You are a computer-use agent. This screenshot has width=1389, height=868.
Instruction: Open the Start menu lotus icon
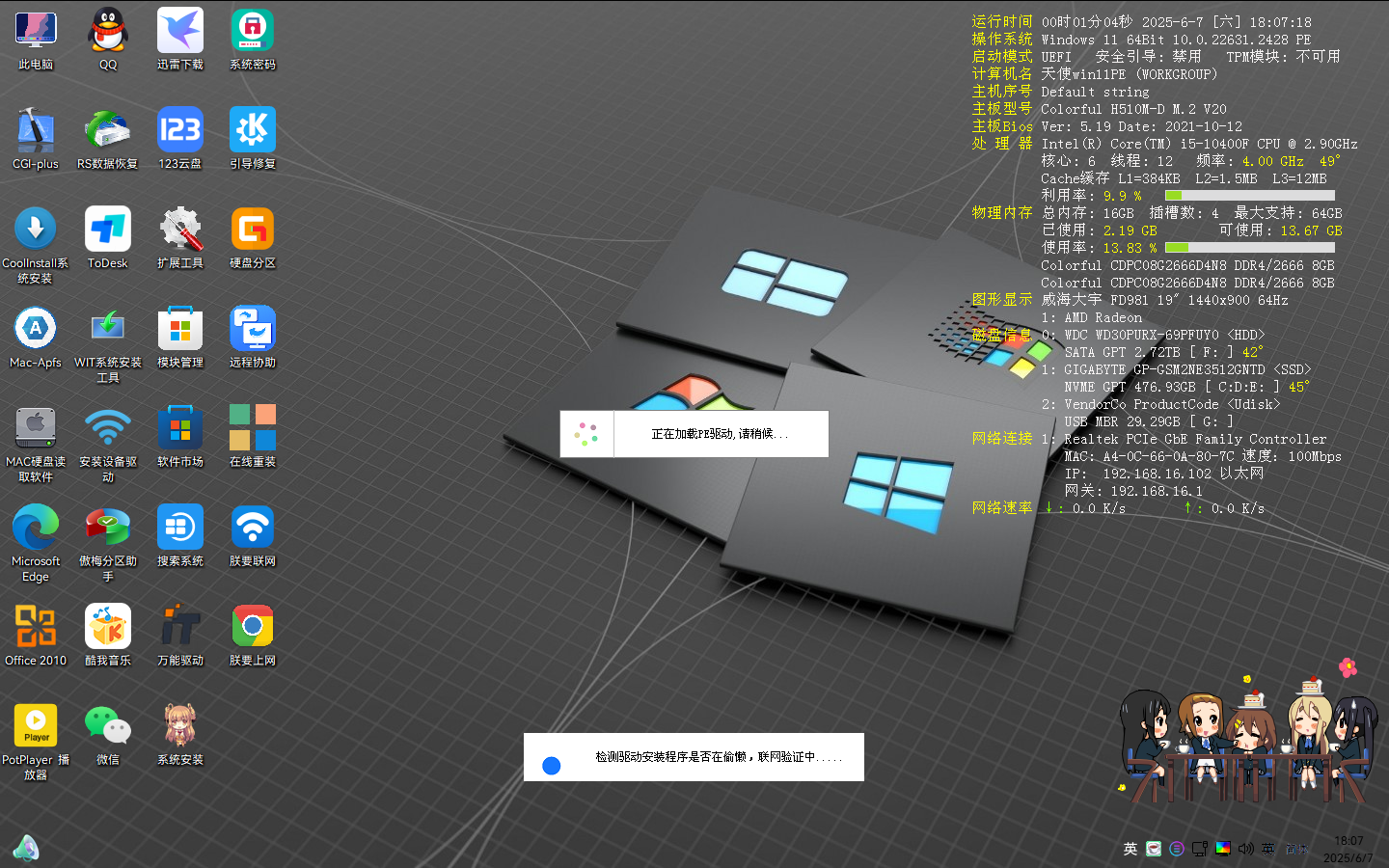pyautogui.click(x=26, y=848)
